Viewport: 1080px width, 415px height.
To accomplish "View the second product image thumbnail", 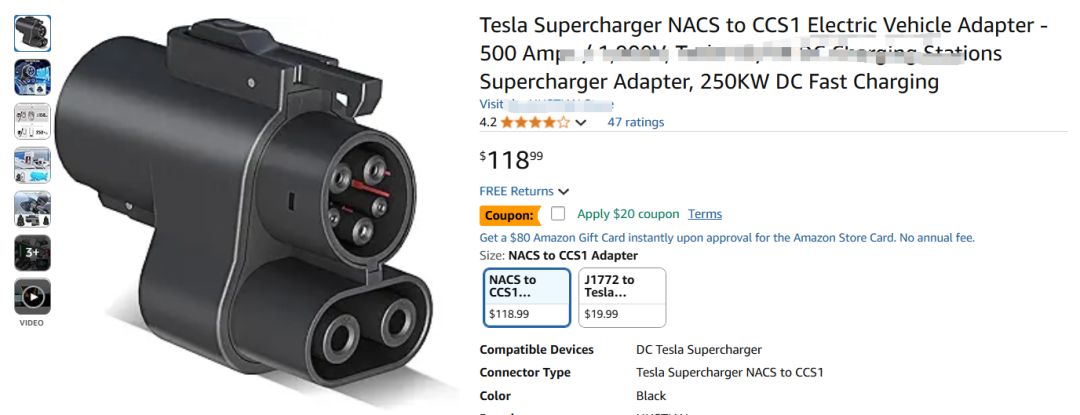I will (x=32, y=77).
